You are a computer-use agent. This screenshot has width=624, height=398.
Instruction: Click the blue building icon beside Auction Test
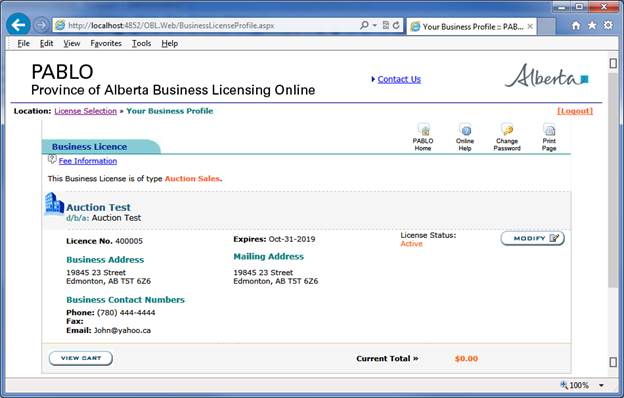click(54, 203)
